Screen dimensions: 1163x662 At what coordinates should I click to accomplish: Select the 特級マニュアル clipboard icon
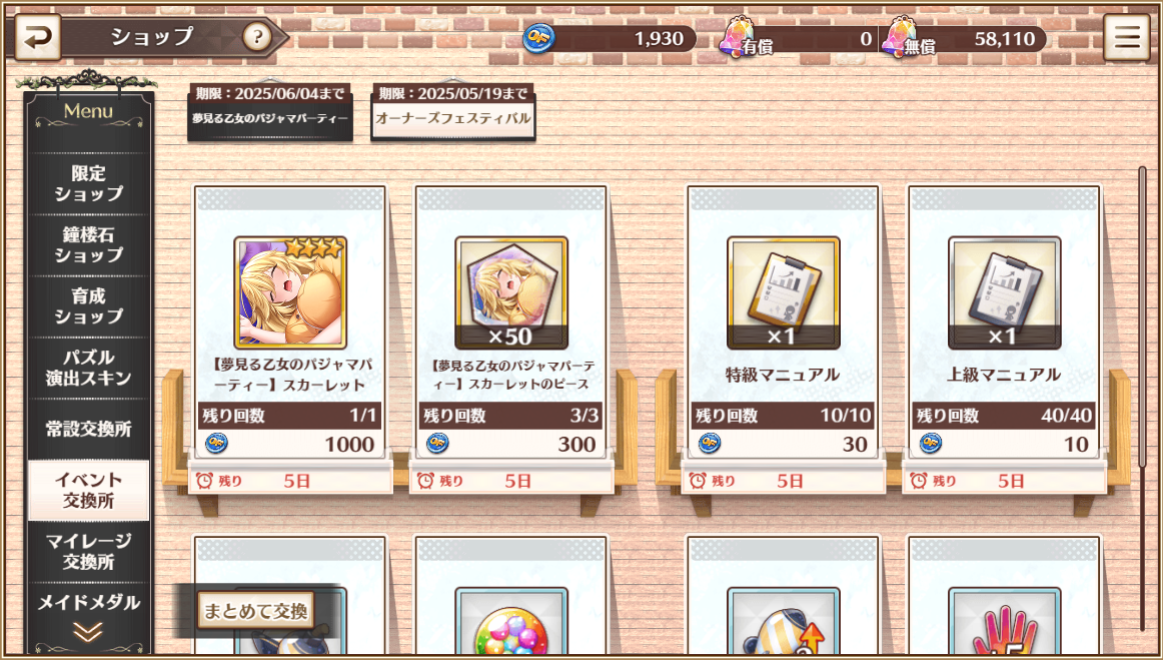(783, 293)
